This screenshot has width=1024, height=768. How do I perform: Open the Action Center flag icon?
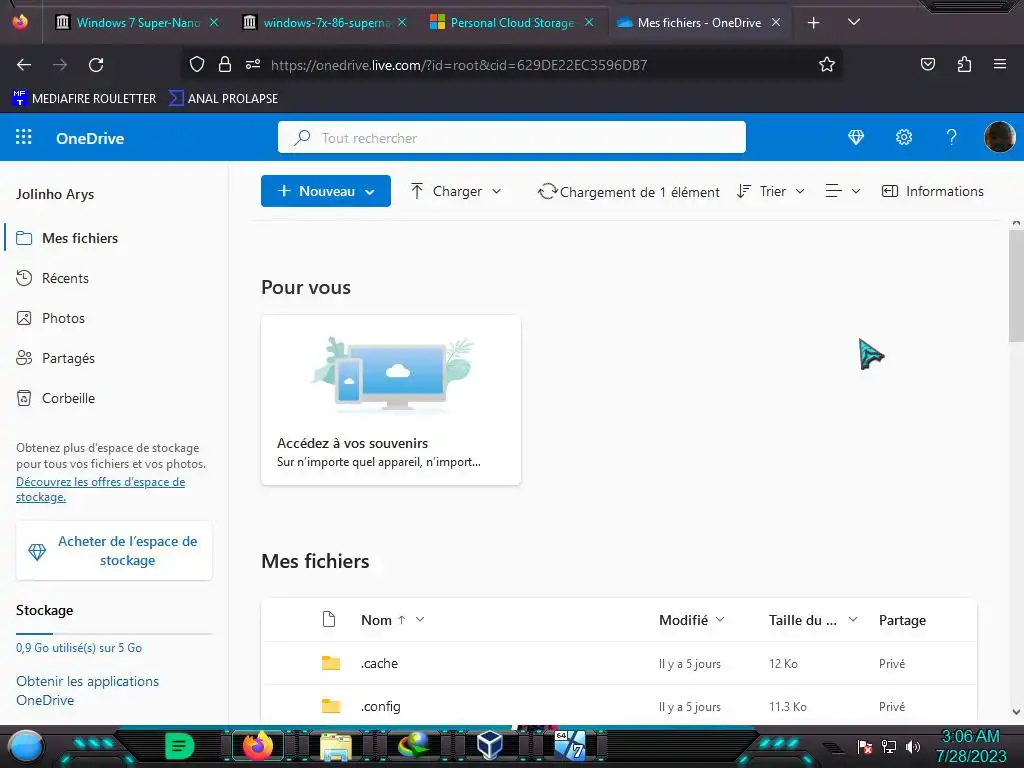865,746
